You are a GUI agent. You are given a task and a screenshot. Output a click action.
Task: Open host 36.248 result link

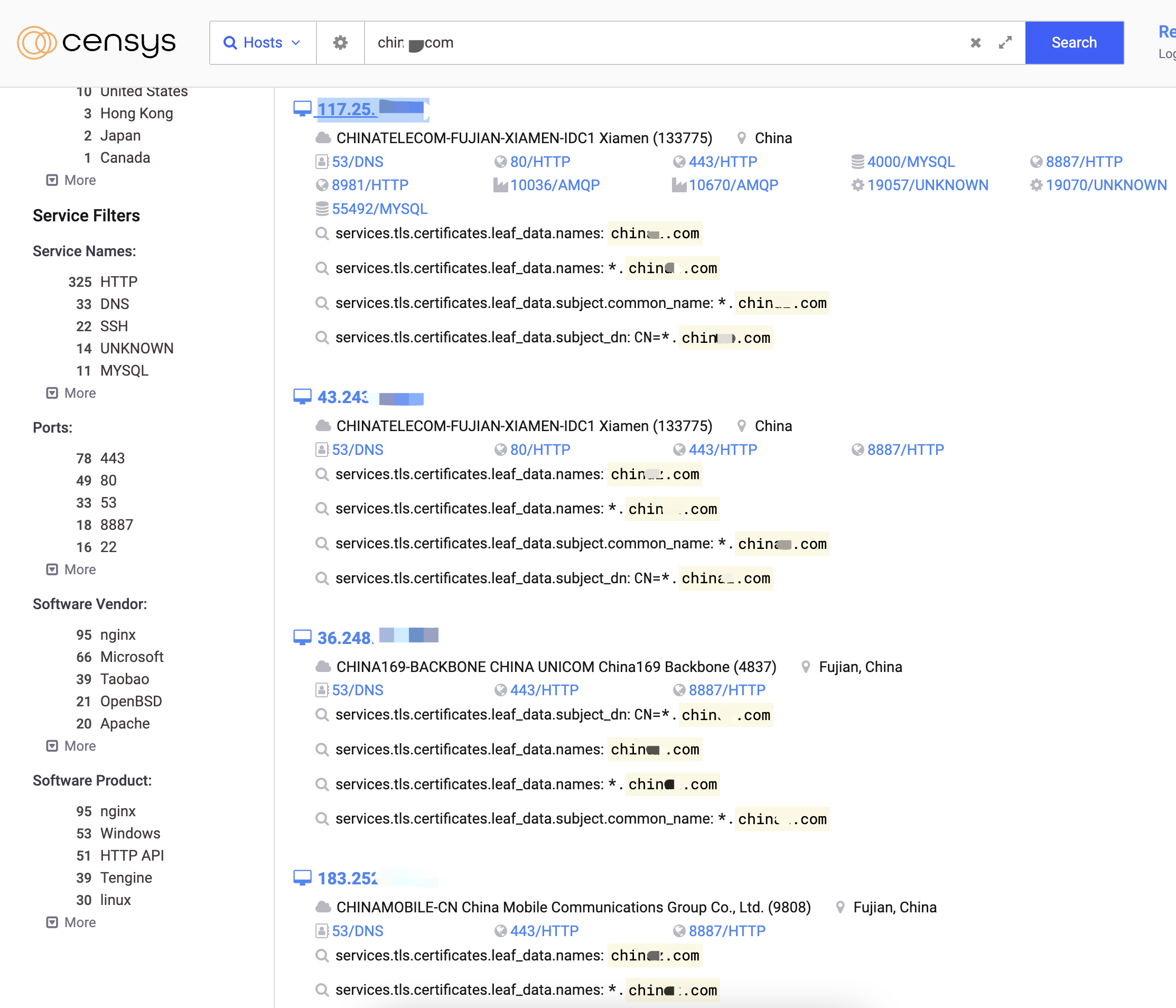click(x=344, y=638)
